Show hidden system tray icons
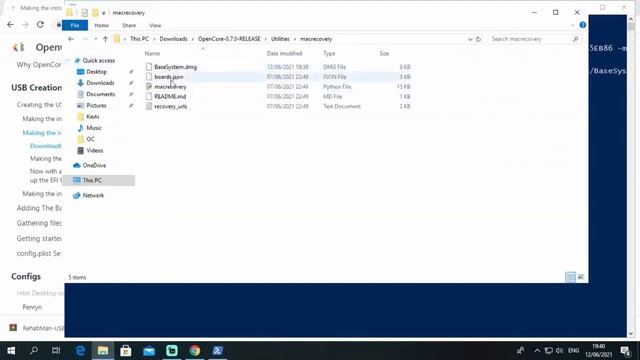640x360 pixels. (537, 351)
